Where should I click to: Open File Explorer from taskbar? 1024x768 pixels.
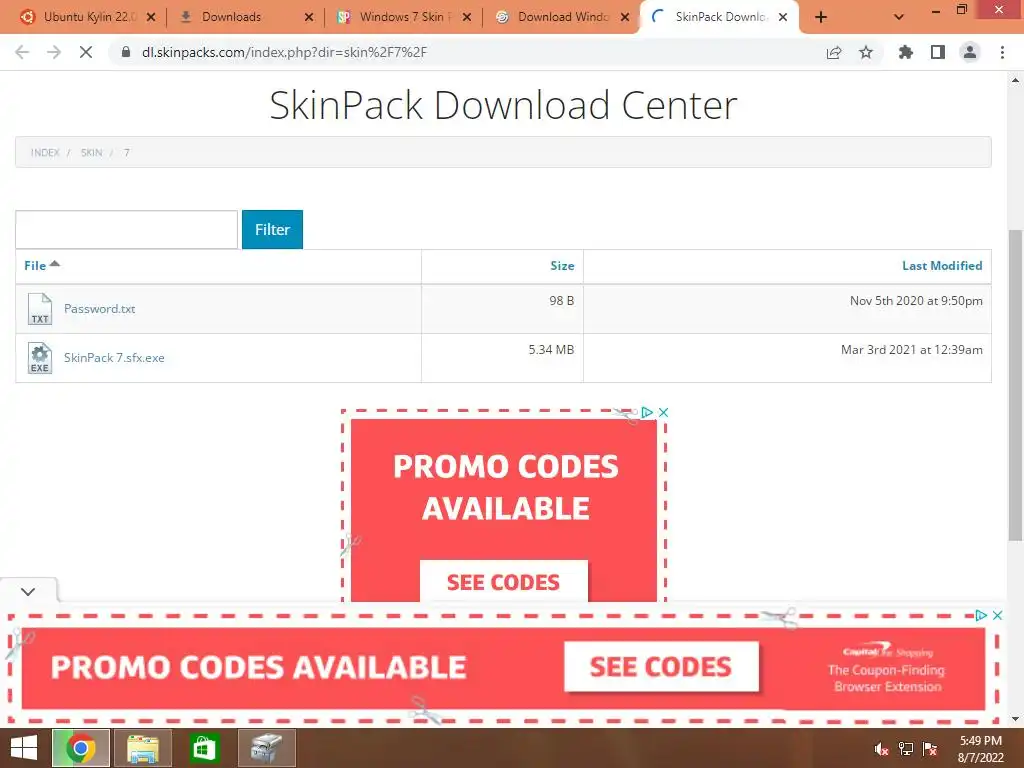143,748
